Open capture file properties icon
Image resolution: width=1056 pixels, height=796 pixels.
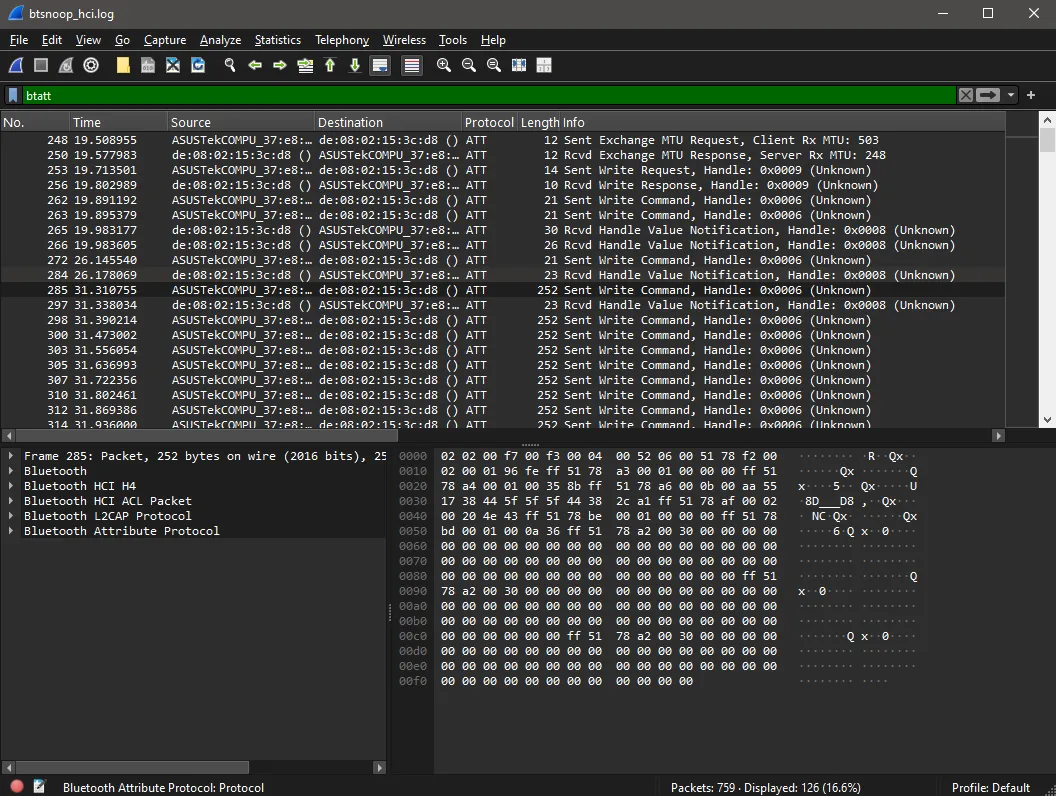(x=39, y=786)
